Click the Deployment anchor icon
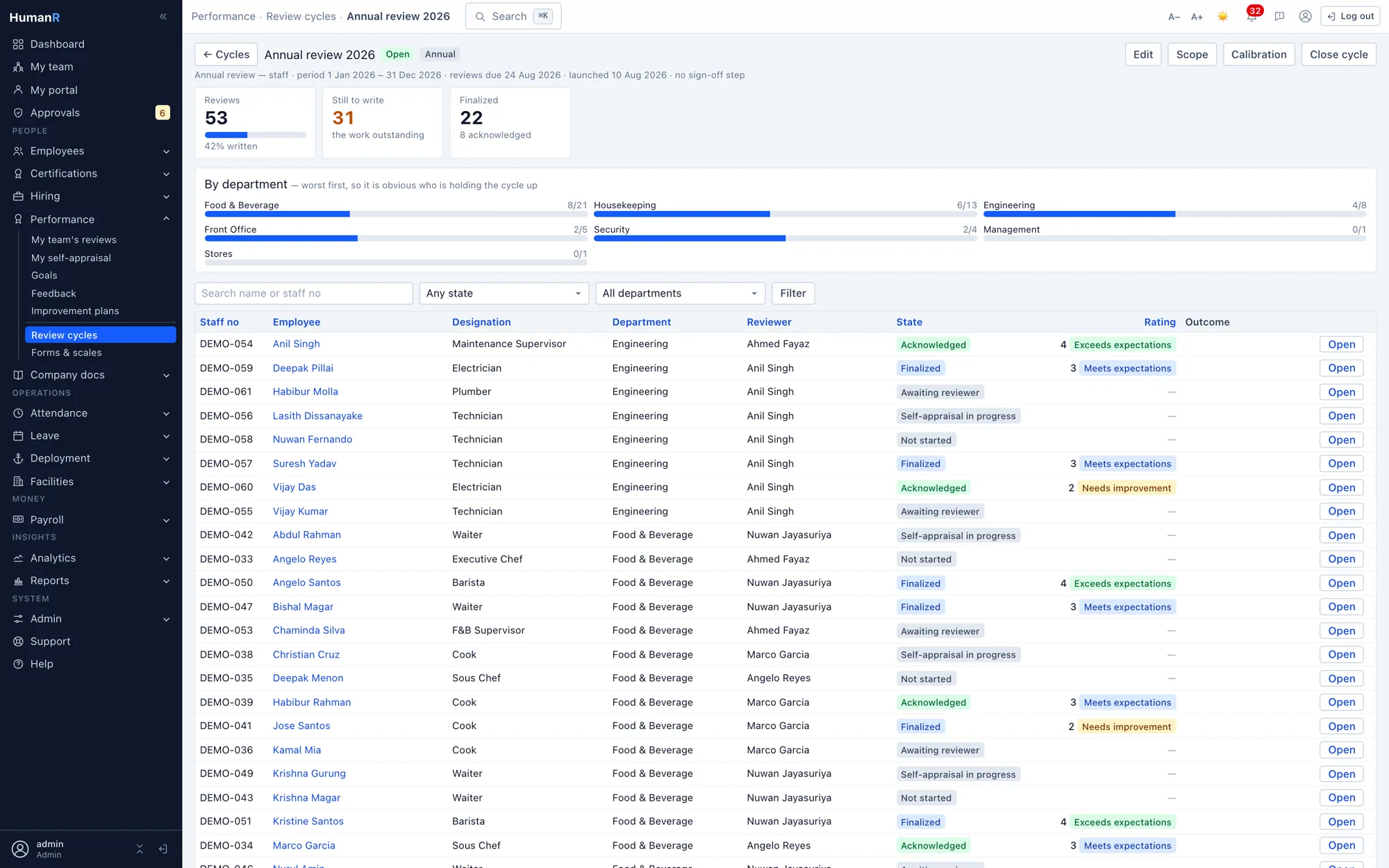Viewport: 1389px width, 868px height. pos(18,458)
